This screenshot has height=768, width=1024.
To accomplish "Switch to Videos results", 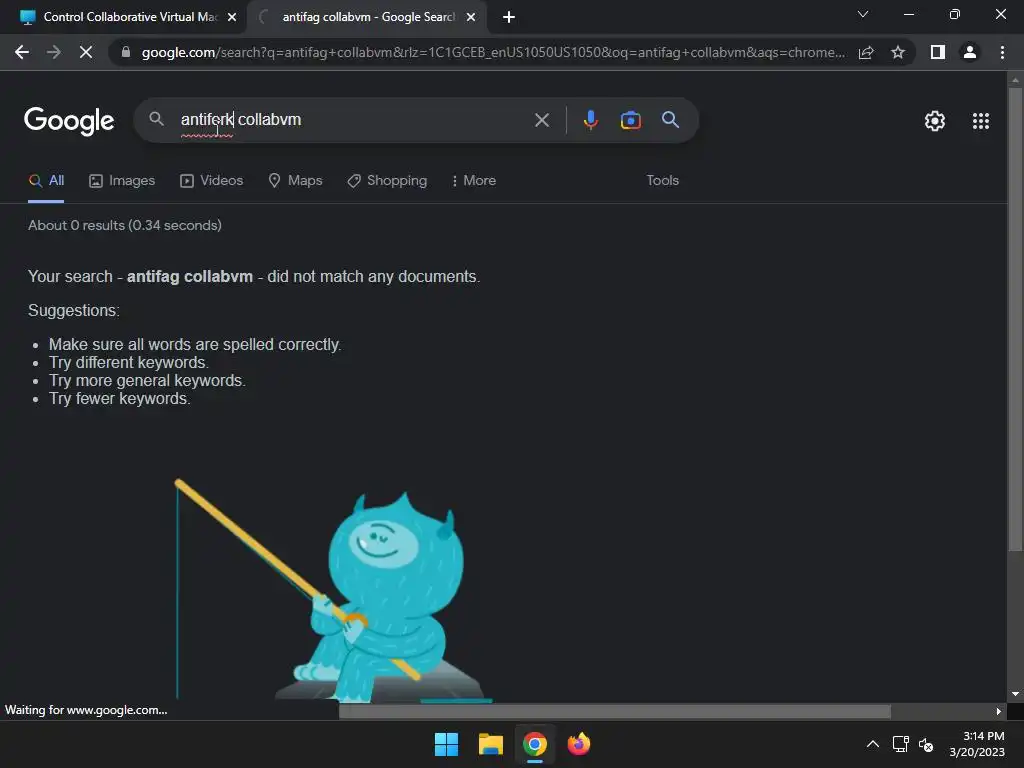I will [x=212, y=181].
